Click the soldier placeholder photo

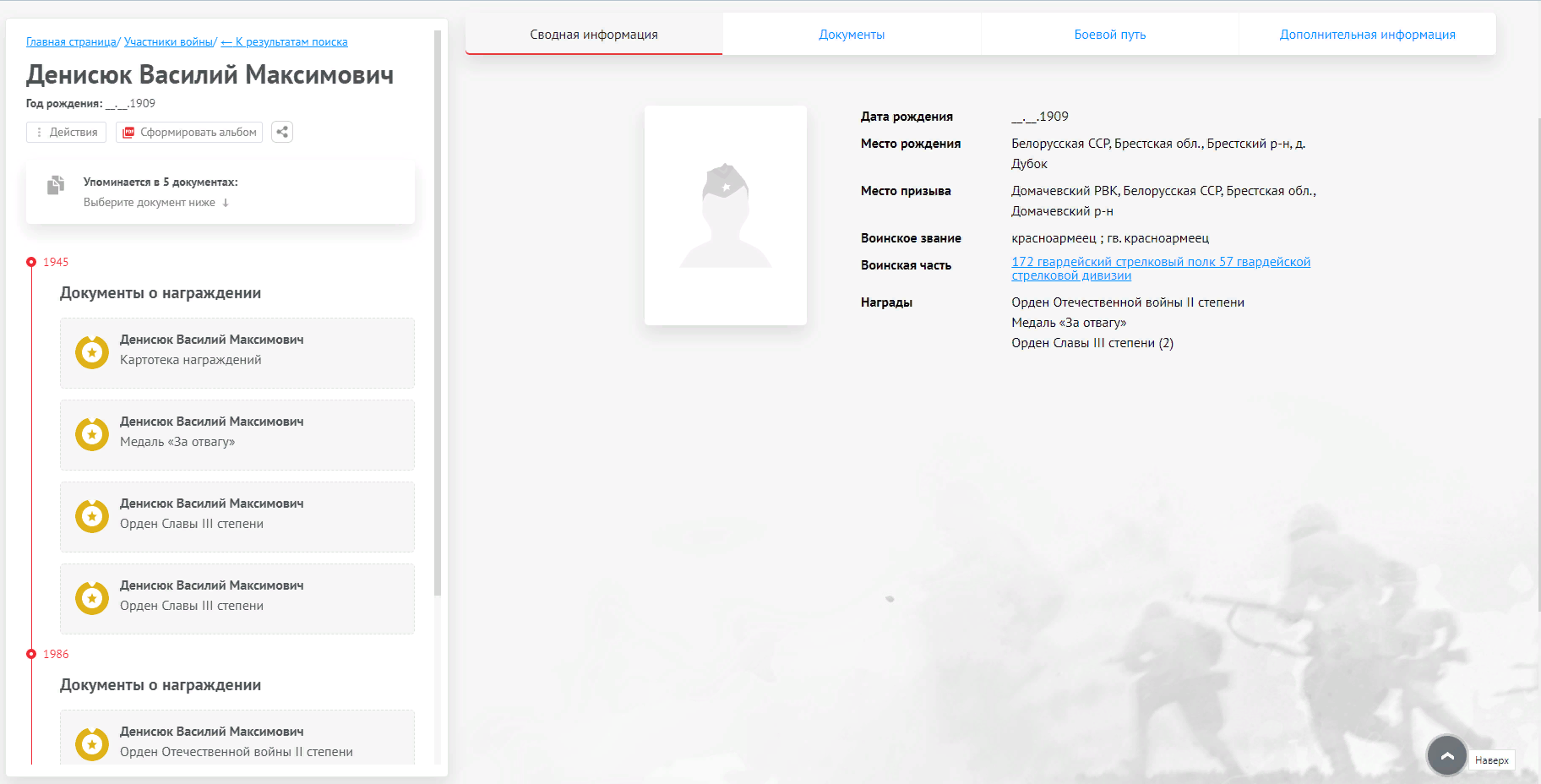pyautogui.click(x=725, y=215)
